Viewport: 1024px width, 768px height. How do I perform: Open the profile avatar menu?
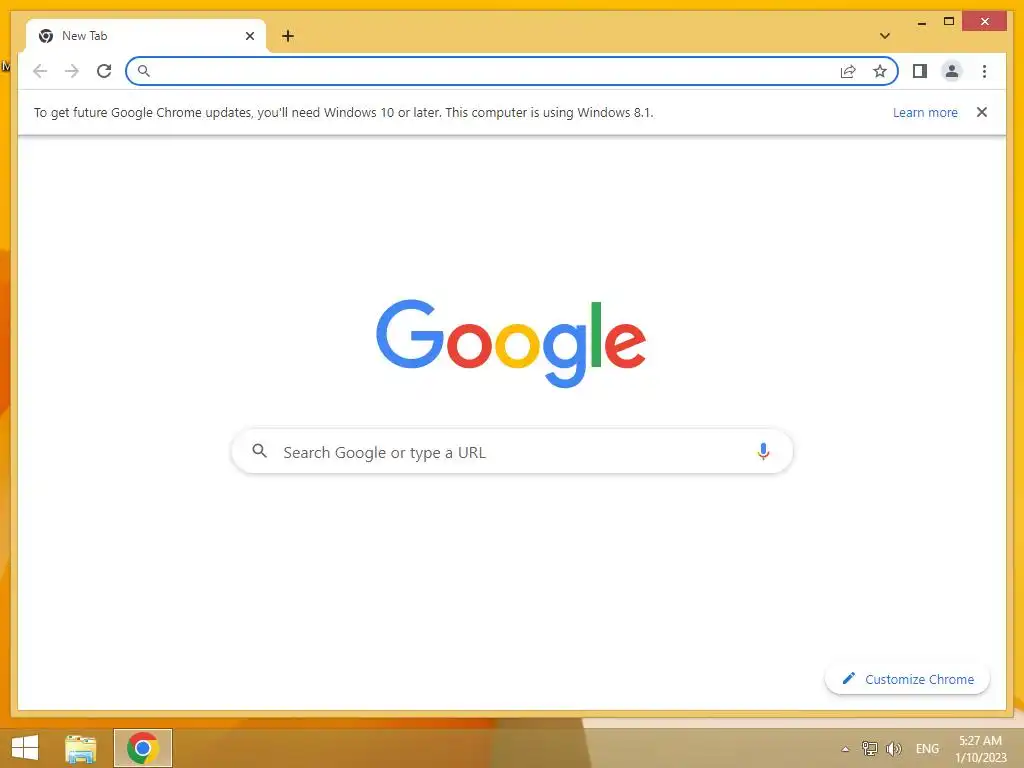952,71
